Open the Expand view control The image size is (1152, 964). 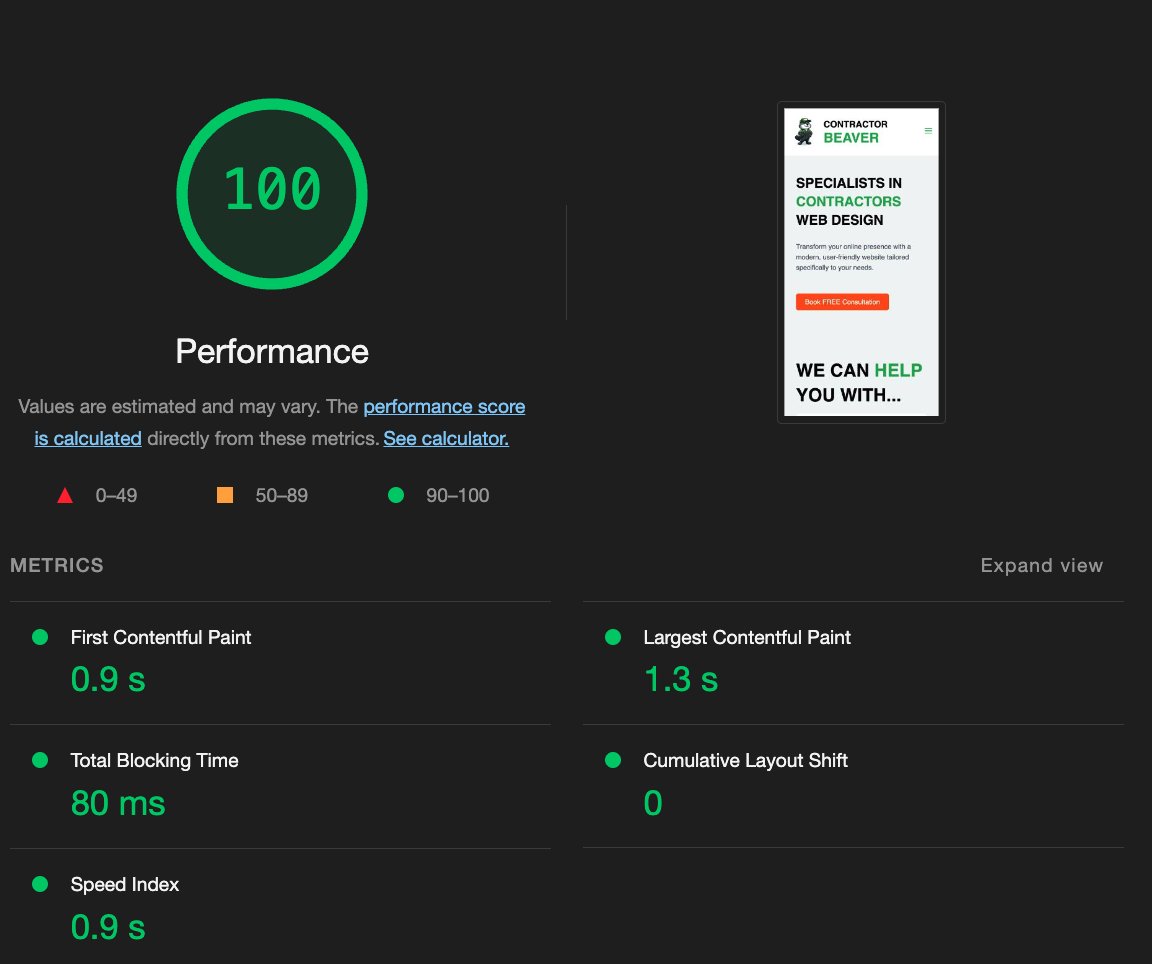coord(1041,565)
